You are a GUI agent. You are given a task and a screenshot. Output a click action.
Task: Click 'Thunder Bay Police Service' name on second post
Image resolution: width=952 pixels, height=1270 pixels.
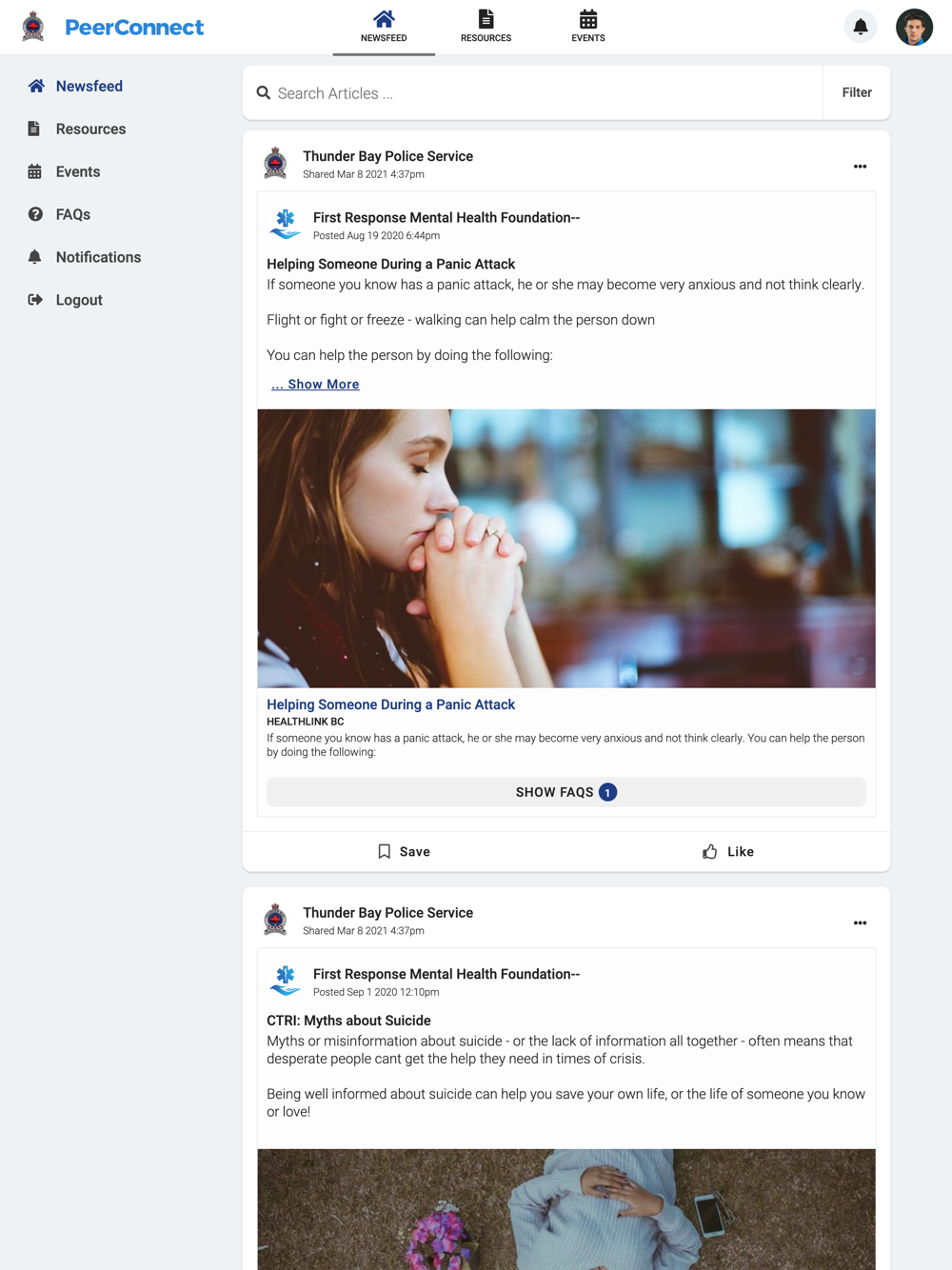(387, 912)
